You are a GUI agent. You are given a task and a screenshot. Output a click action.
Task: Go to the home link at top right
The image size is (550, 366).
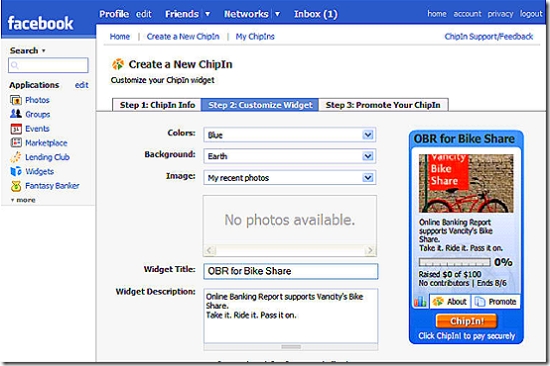pyautogui.click(x=437, y=14)
